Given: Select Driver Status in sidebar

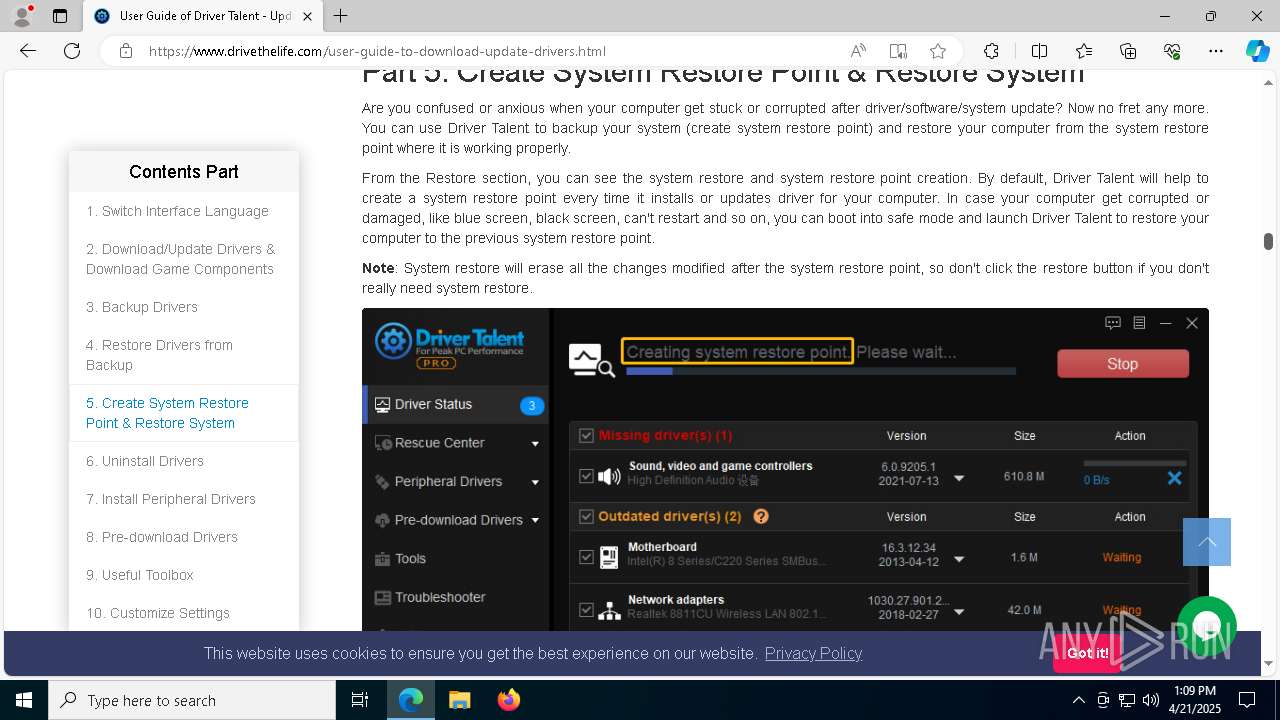Looking at the screenshot, I should (455, 404).
